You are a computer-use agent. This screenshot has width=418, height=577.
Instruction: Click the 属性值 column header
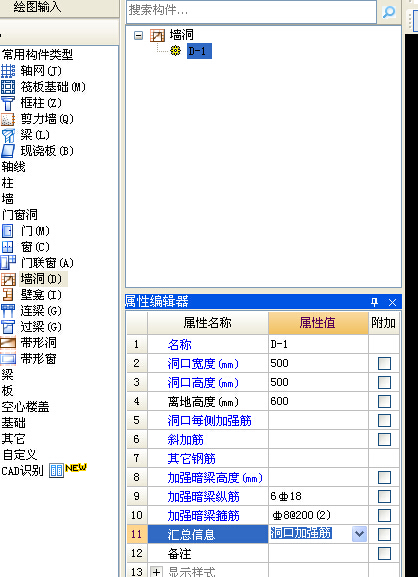click(318, 323)
